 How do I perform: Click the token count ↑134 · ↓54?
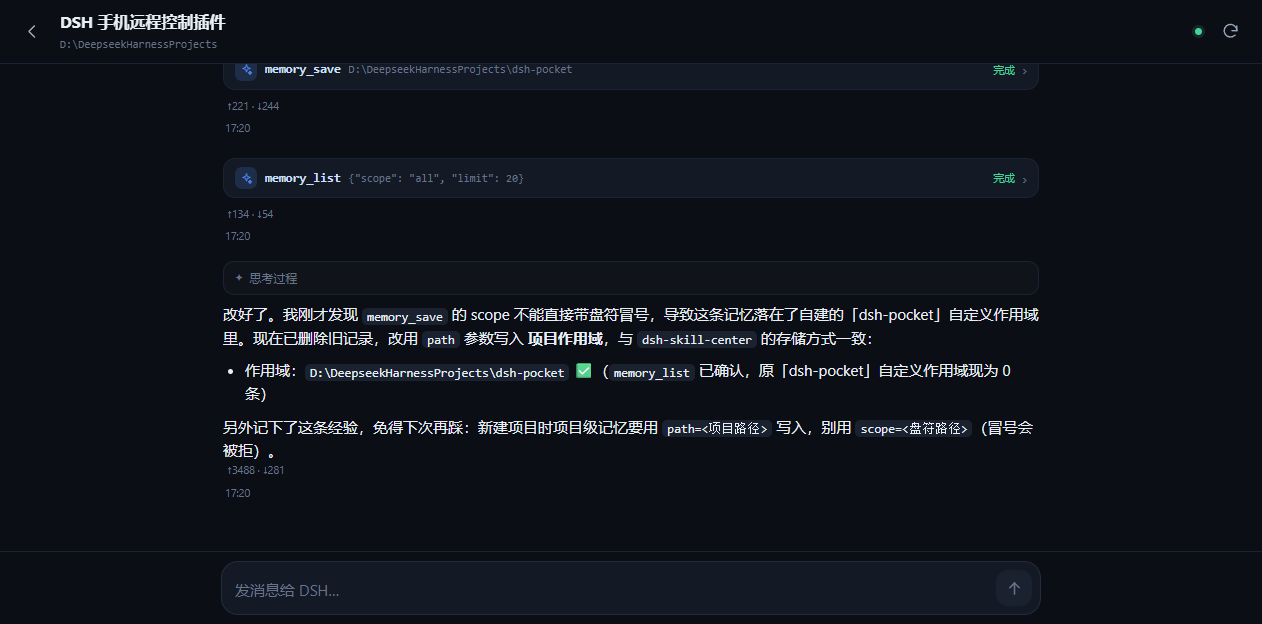click(250, 214)
